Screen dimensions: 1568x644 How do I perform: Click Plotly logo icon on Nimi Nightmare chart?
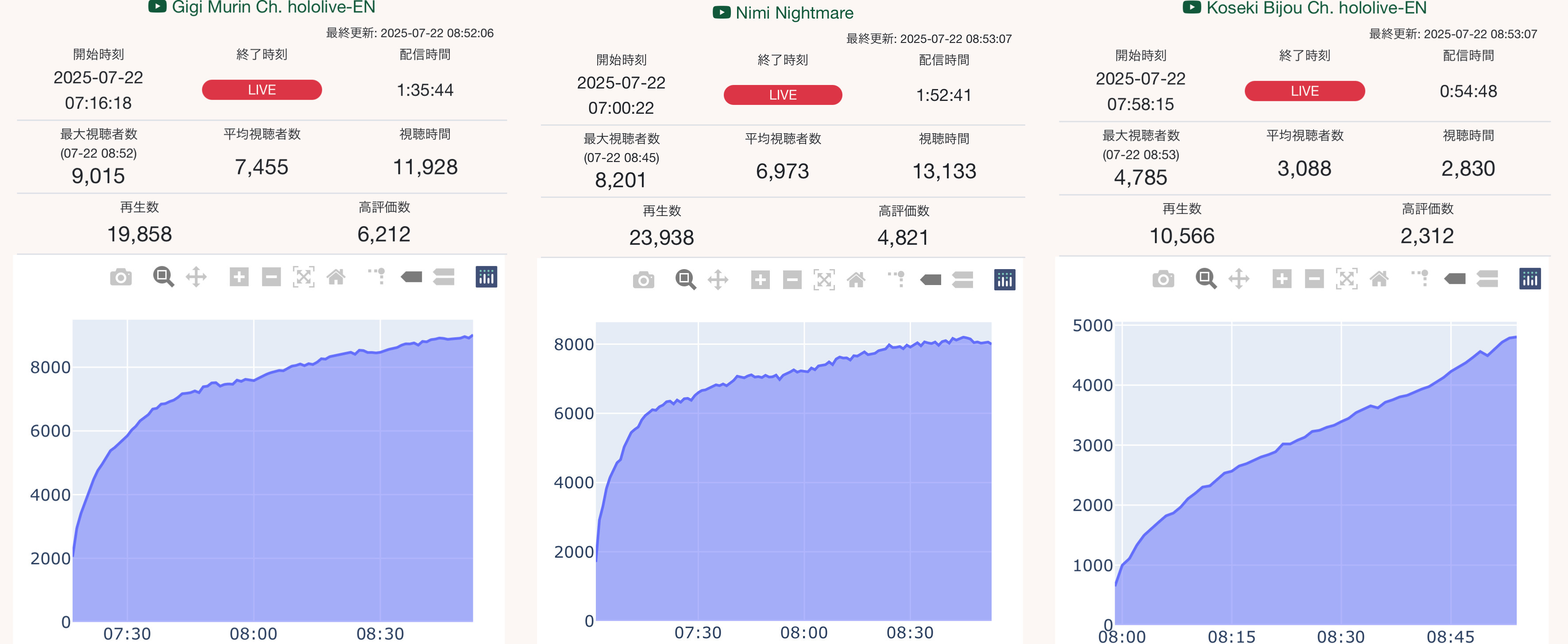click(1004, 280)
